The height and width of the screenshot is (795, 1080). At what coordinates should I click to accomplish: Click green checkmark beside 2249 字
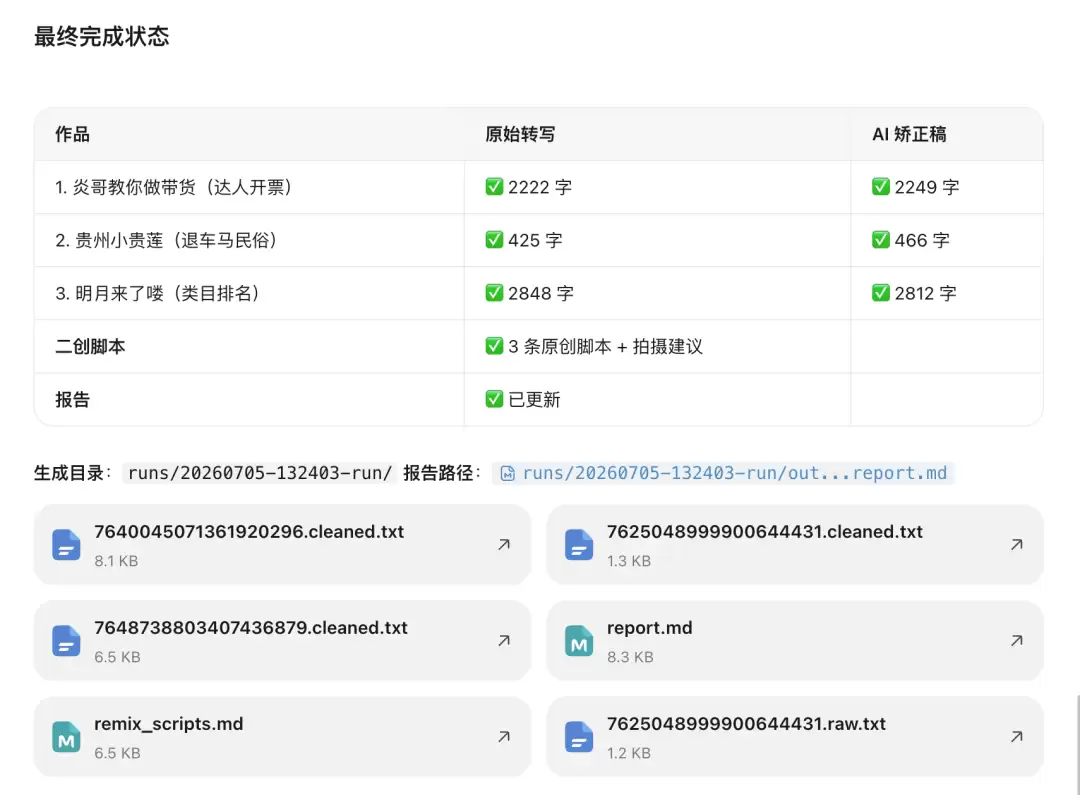[x=880, y=187]
